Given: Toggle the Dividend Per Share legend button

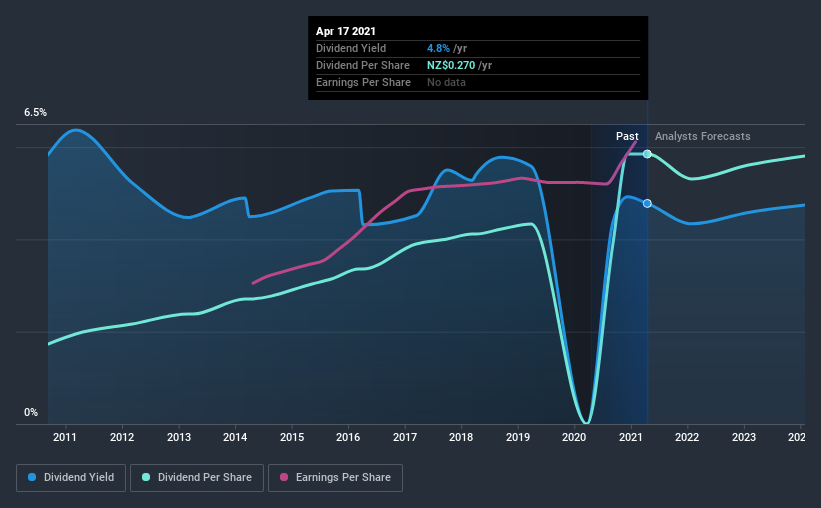Looking at the screenshot, I should coord(197,478).
